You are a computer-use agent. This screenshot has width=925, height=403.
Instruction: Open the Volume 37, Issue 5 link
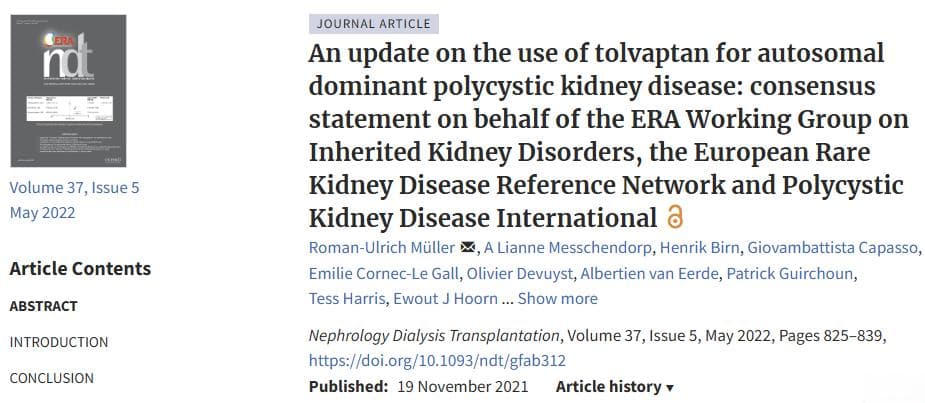74,188
